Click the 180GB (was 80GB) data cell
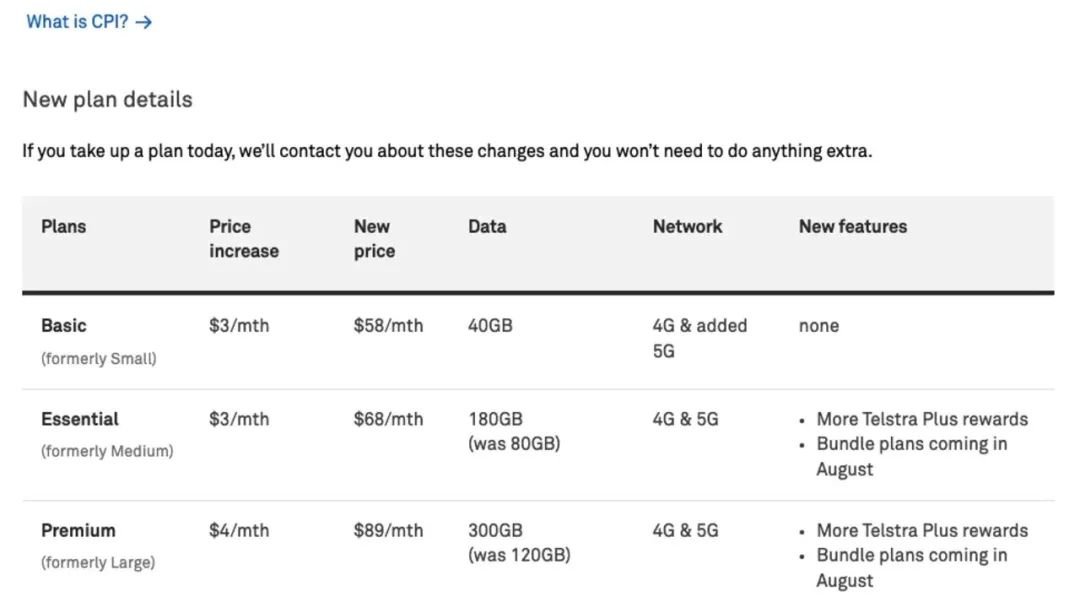The height and width of the screenshot is (608, 1080). pyautogui.click(x=514, y=432)
